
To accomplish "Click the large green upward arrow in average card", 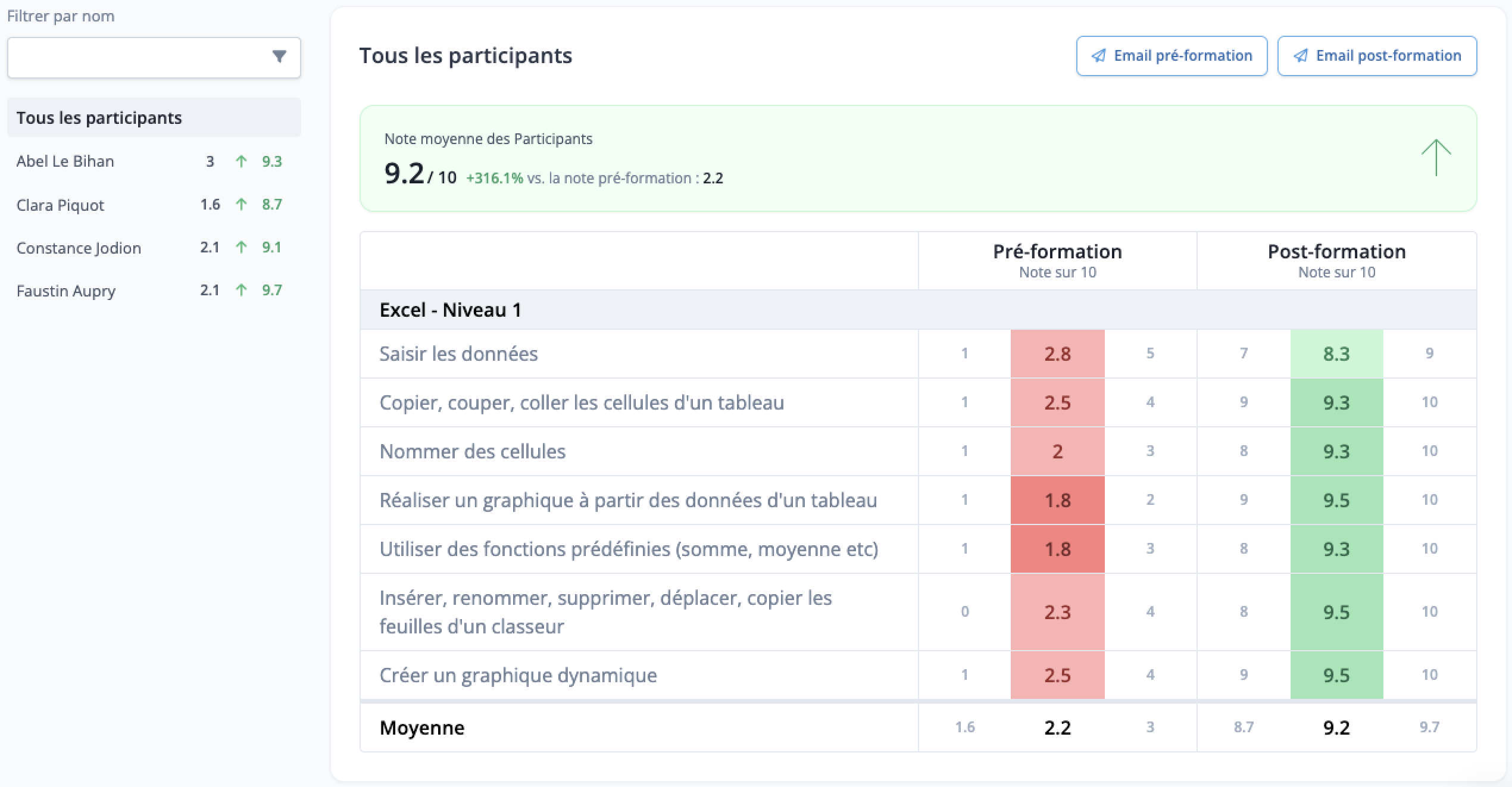I will 1436,158.
